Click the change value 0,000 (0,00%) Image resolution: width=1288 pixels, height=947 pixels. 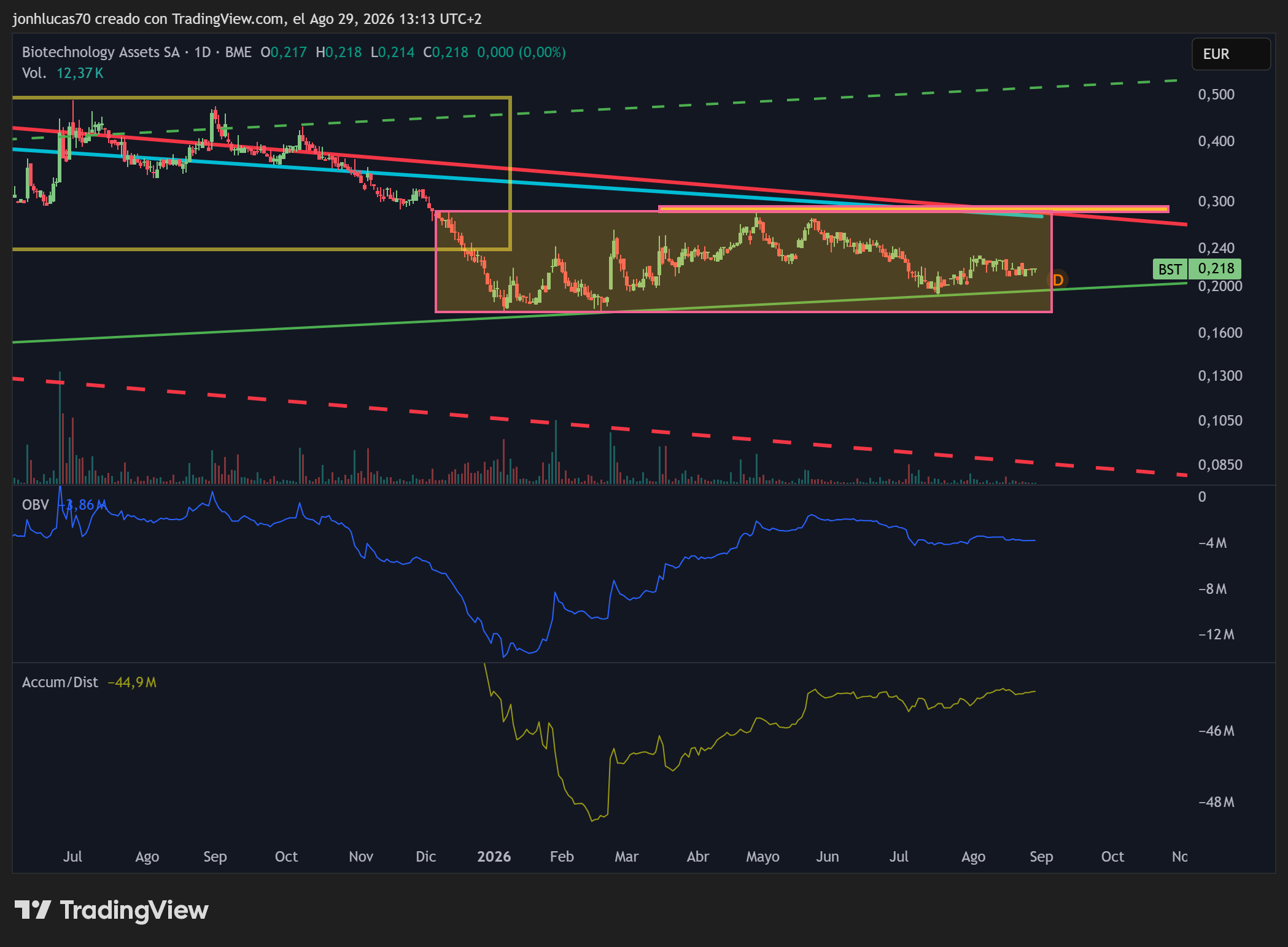[x=521, y=52]
